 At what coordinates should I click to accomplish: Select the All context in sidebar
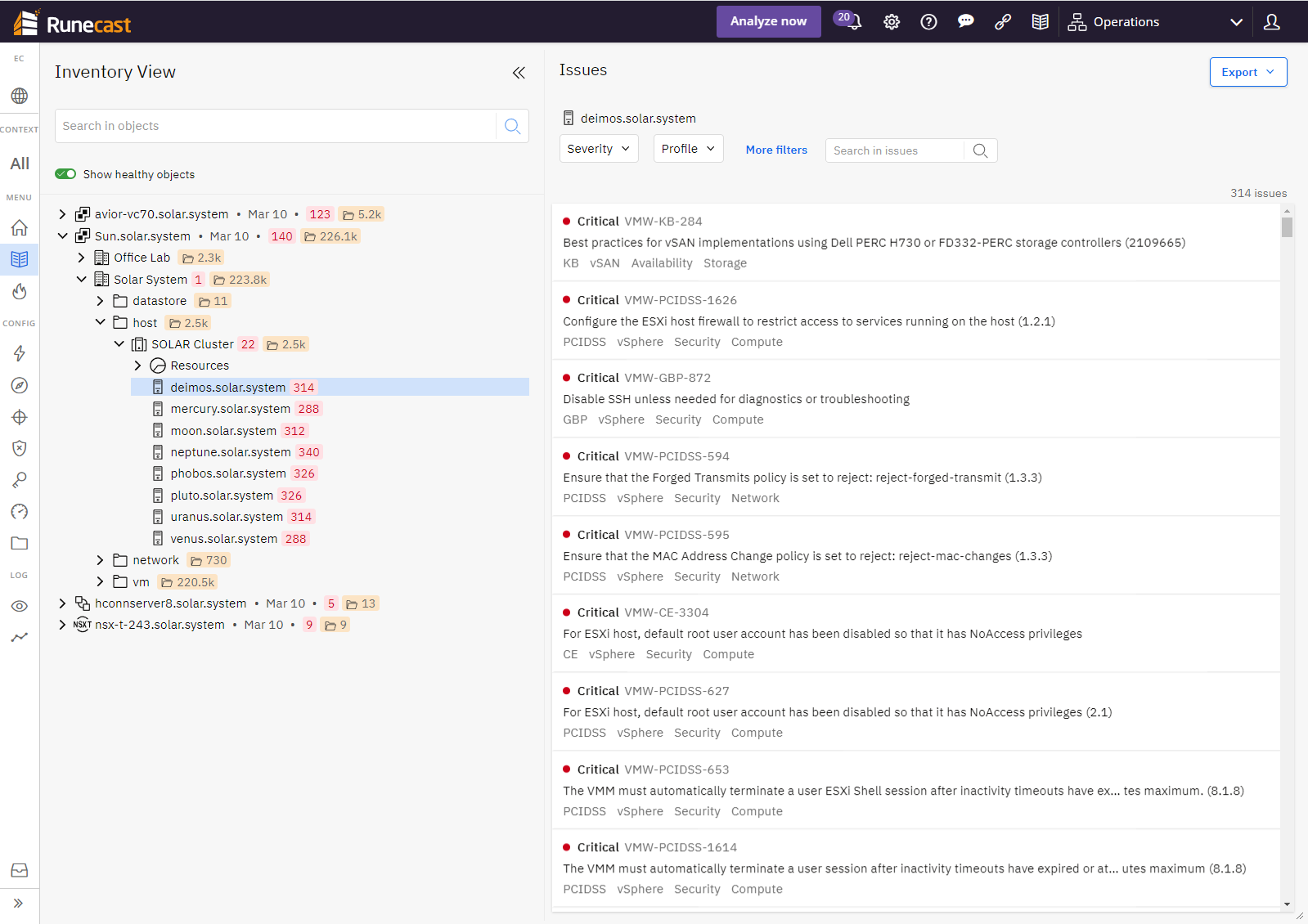(x=20, y=164)
